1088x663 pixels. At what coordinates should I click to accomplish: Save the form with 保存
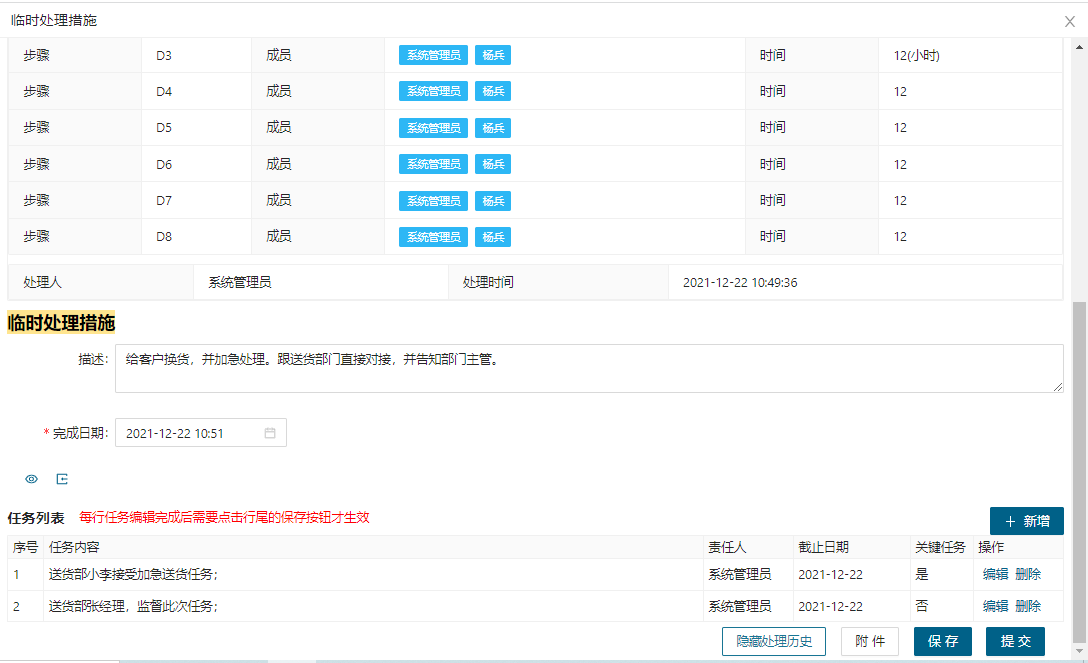click(x=942, y=641)
